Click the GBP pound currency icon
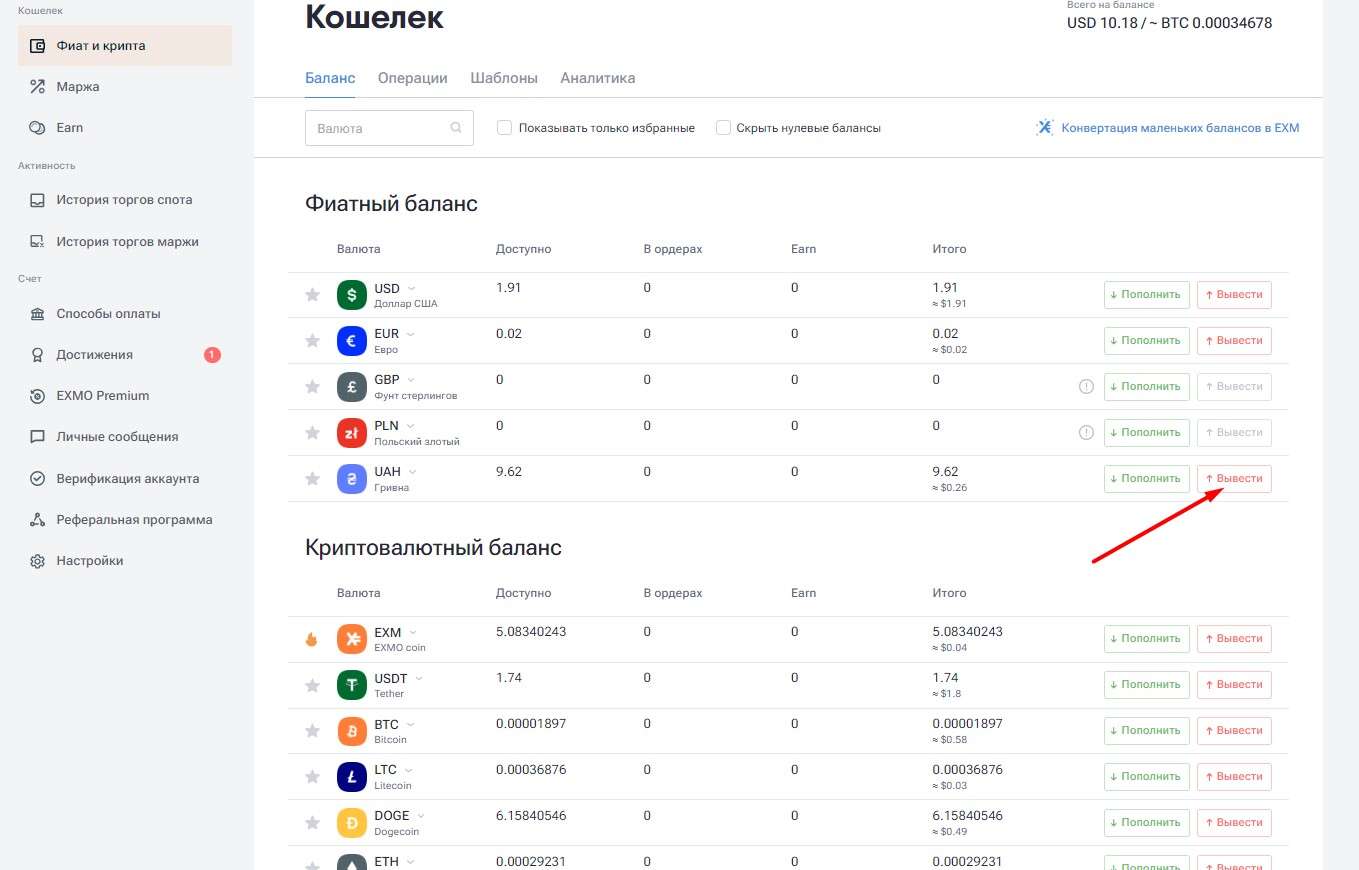The width and height of the screenshot is (1359, 870). click(352, 387)
